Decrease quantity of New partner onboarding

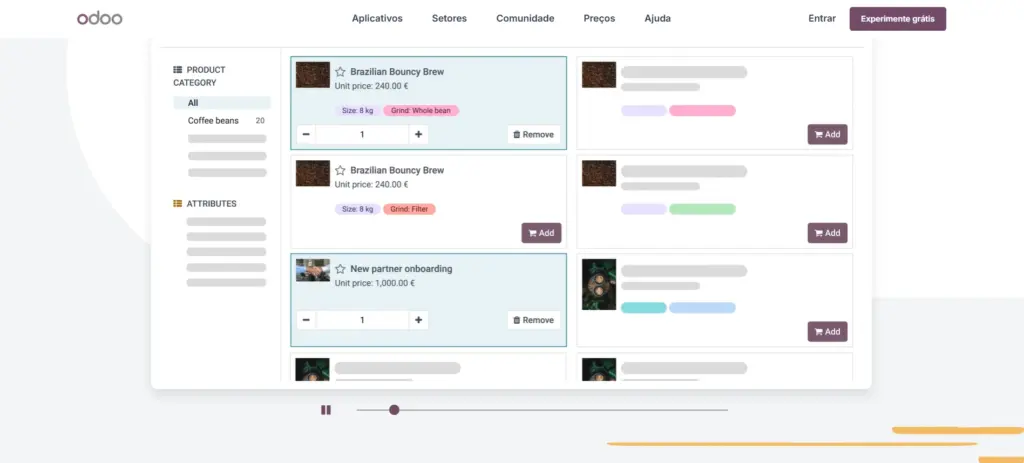coord(306,320)
